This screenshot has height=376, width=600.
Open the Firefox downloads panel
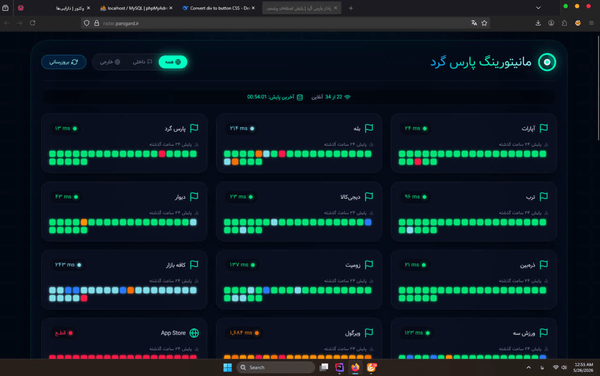(x=538, y=23)
